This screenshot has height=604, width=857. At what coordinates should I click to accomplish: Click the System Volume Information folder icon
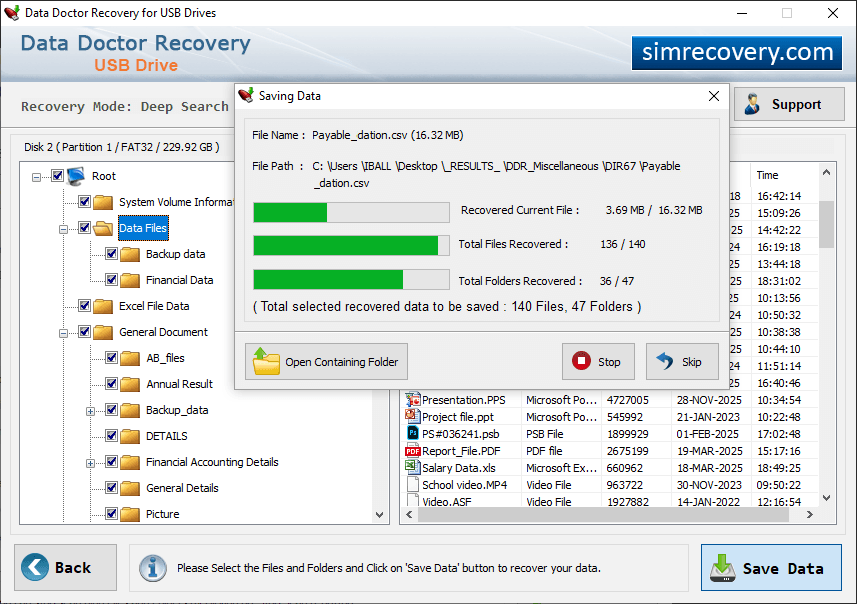(103, 202)
